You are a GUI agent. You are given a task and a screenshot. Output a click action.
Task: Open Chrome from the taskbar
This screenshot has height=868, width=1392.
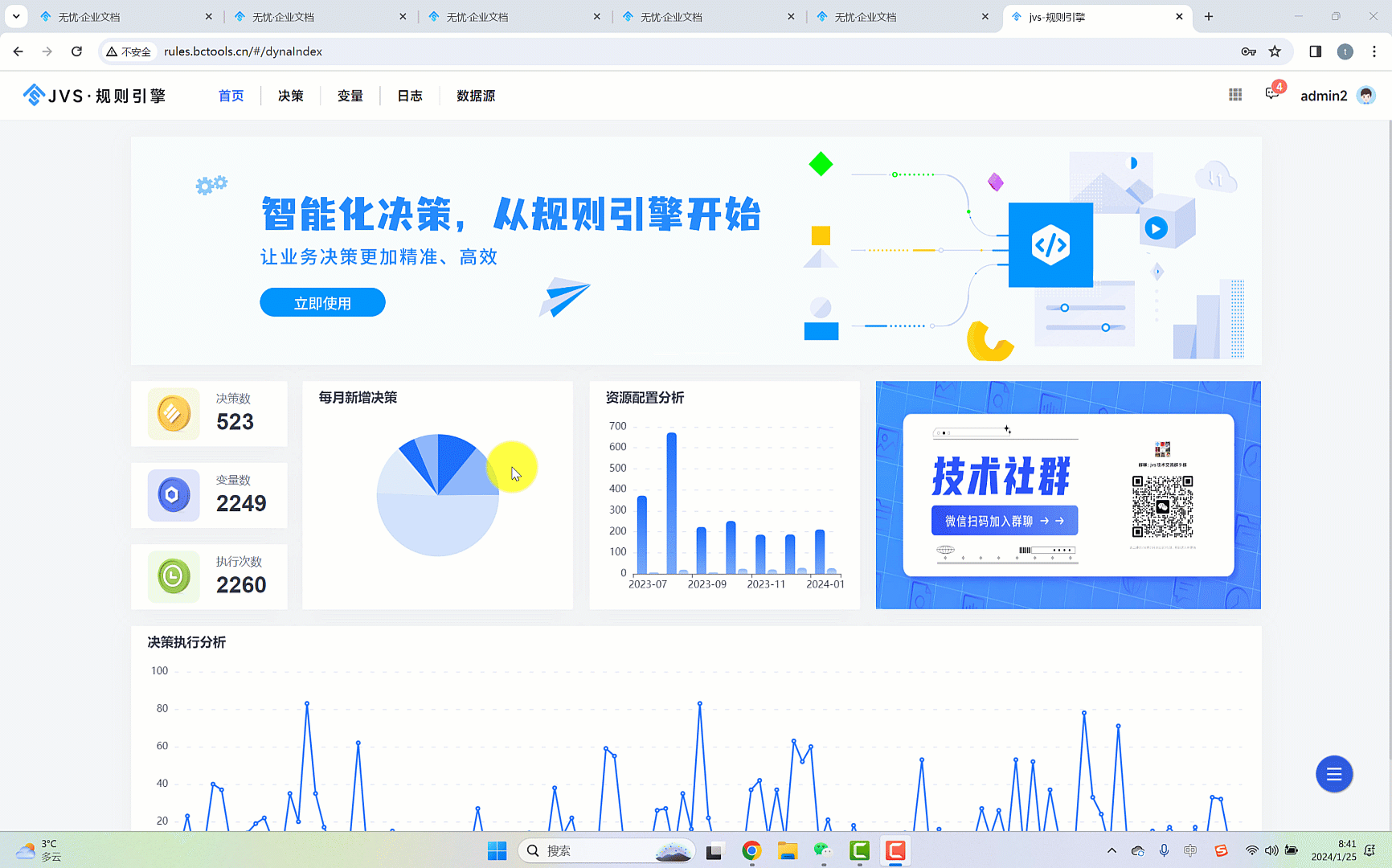751,850
